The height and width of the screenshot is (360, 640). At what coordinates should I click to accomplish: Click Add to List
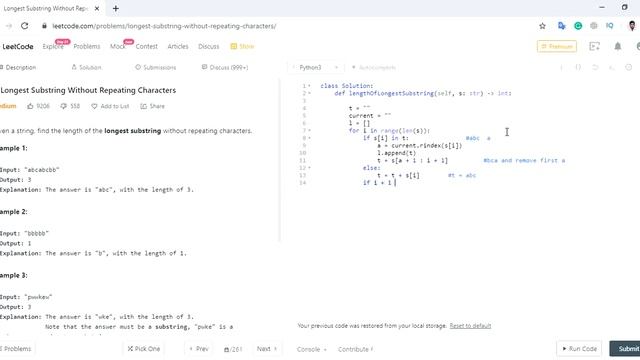pos(110,106)
